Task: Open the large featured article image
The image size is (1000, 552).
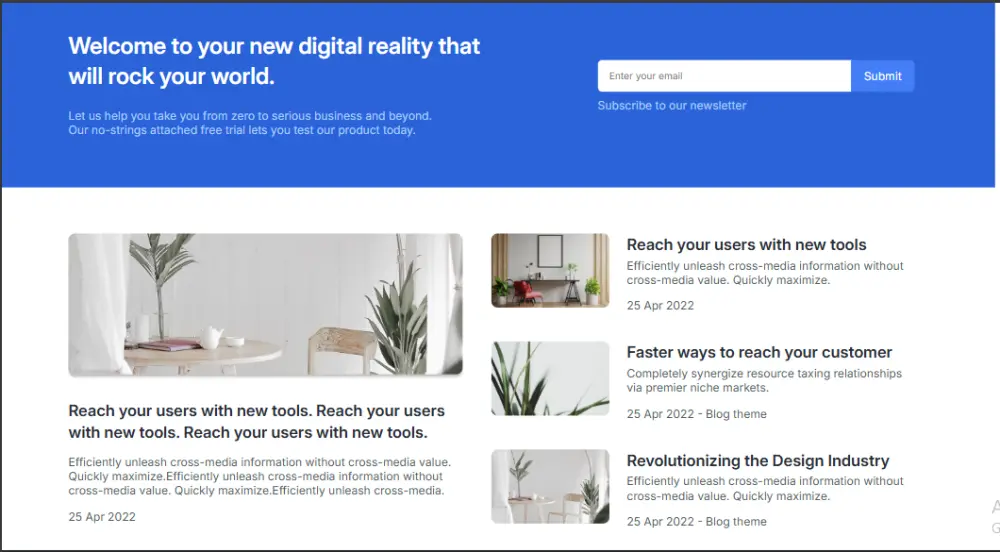Action: click(x=265, y=304)
